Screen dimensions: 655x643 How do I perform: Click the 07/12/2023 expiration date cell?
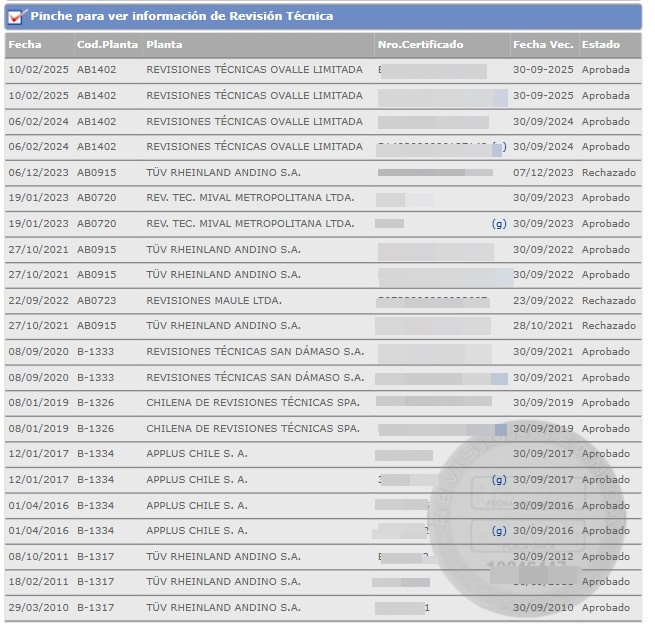(x=543, y=172)
